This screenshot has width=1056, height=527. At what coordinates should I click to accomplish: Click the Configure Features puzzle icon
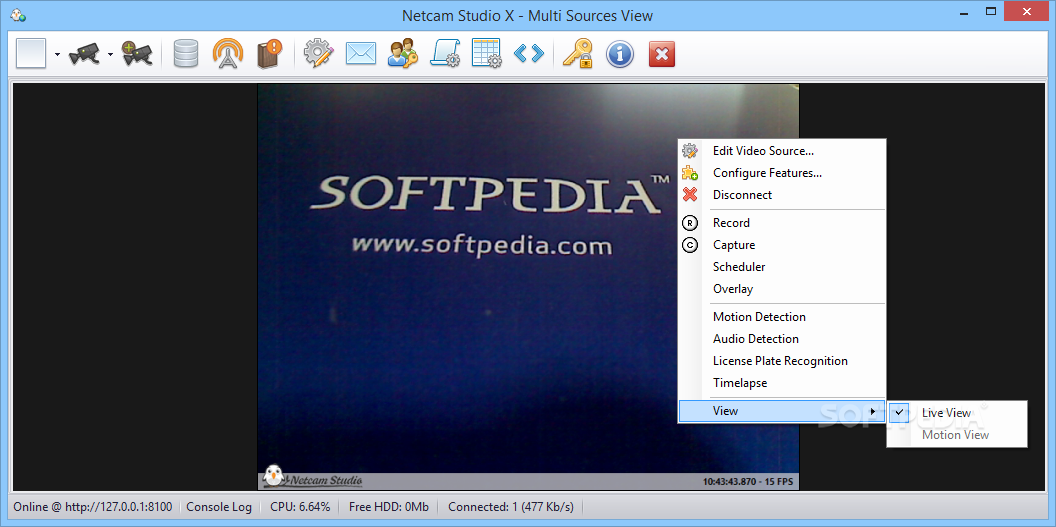coord(690,173)
